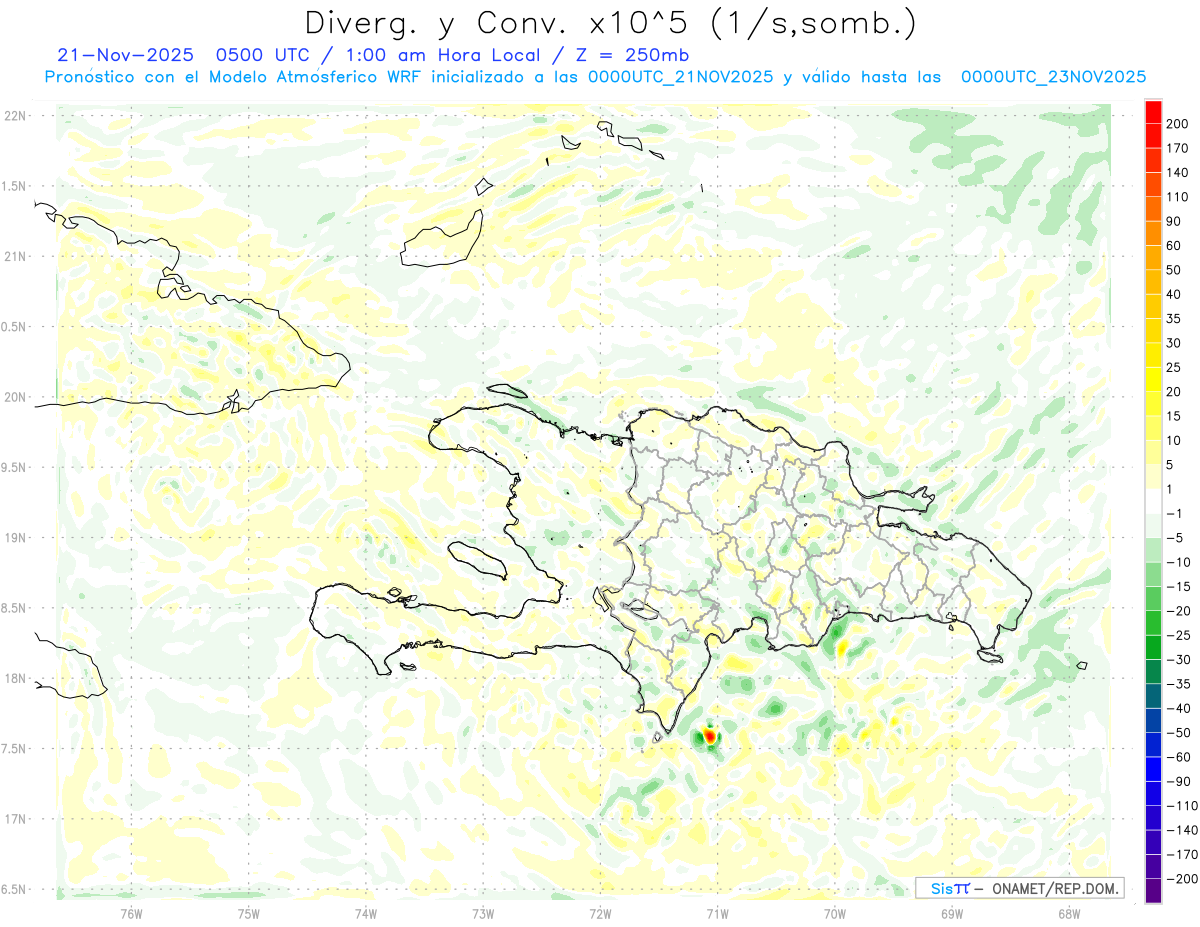The height and width of the screenshot is (927, 1200).
Task: Click the colorbar value '-10'
Action: coord(1178,562)
